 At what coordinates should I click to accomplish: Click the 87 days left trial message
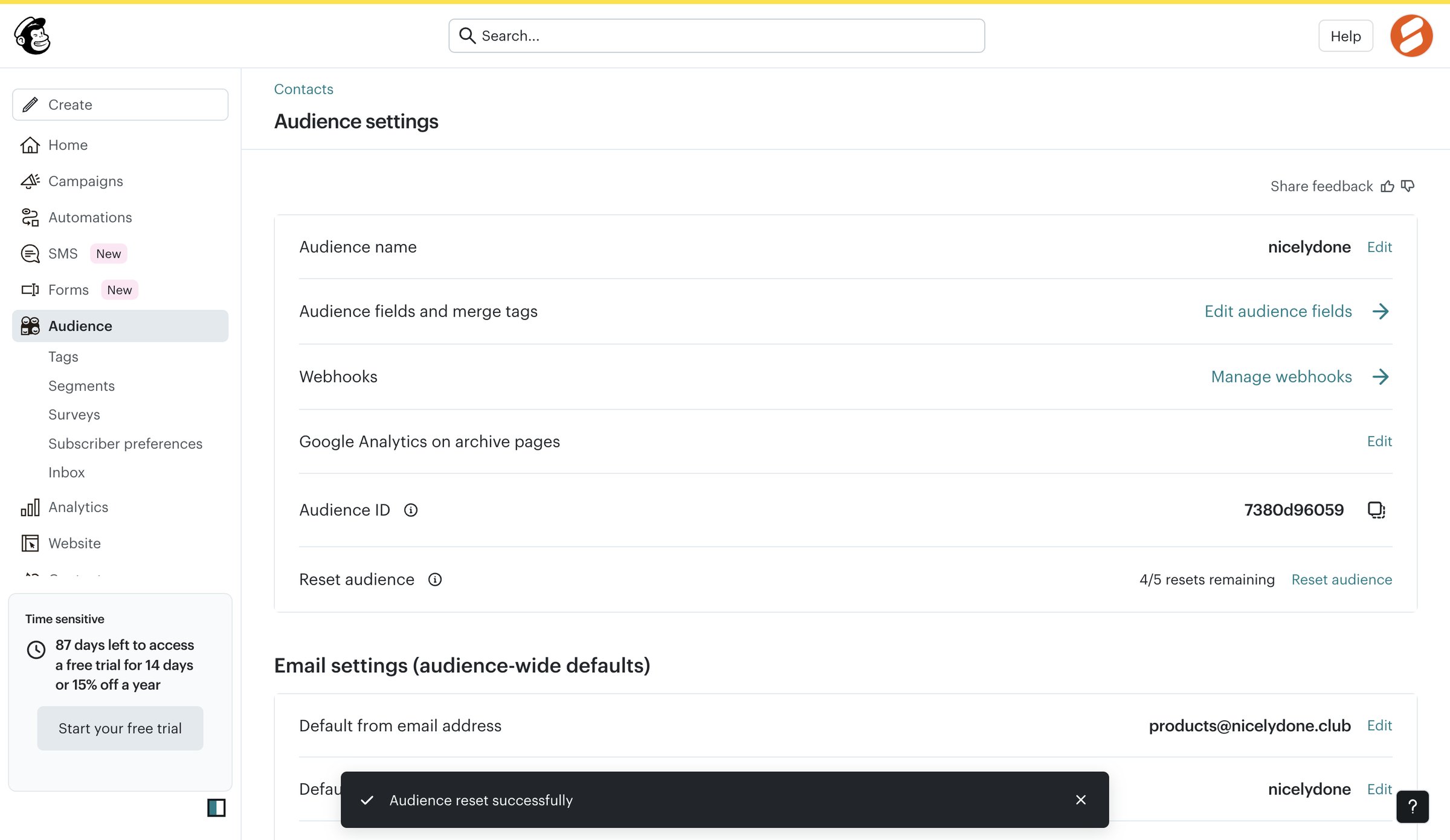tap(124, 665)
